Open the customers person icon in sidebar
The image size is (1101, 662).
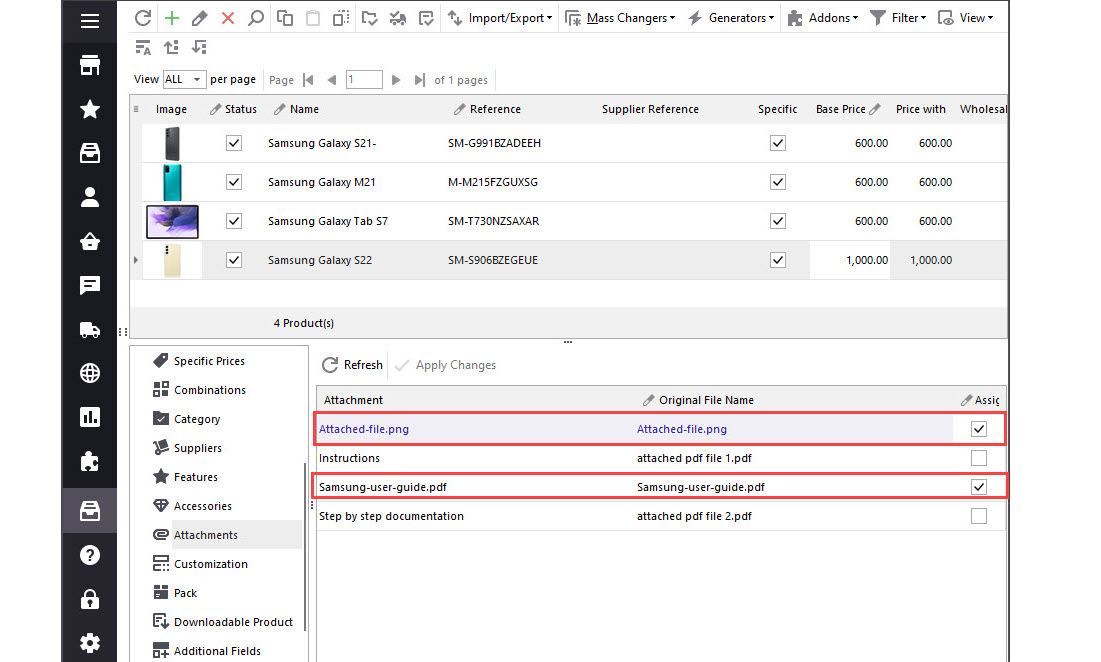(x=90, y=197)
